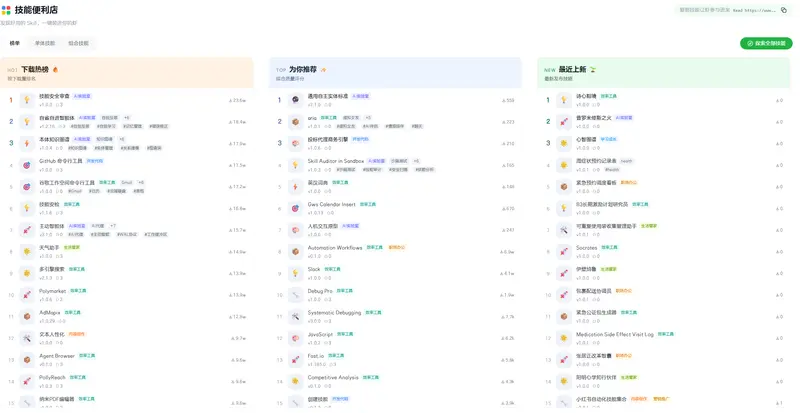Image resolution: width=800 pixels, height=413 pixels.
Task: Click the PollyReach skill icon
Action: point(27,381)
